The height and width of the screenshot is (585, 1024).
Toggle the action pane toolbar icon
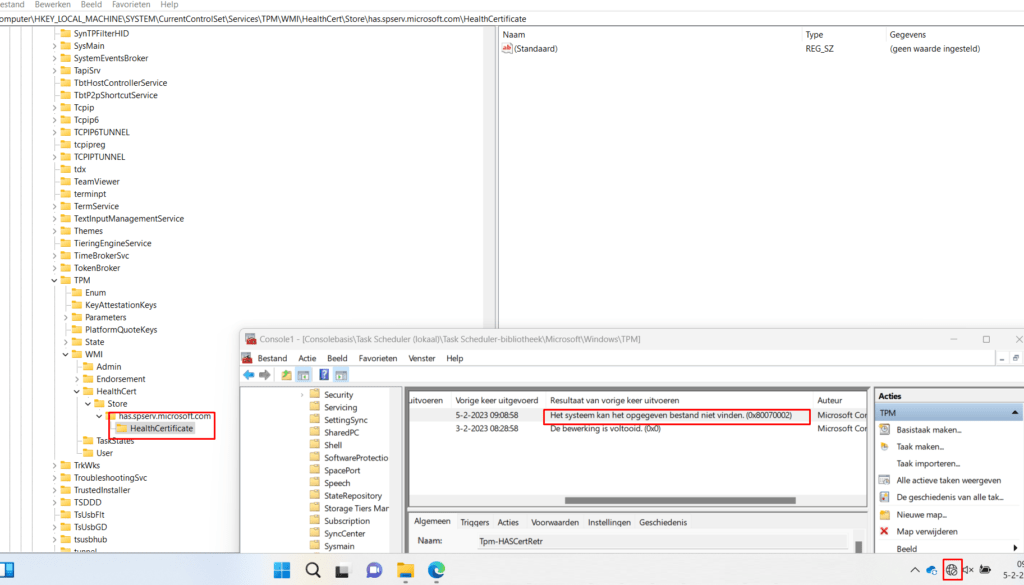(x=340, y=375)
